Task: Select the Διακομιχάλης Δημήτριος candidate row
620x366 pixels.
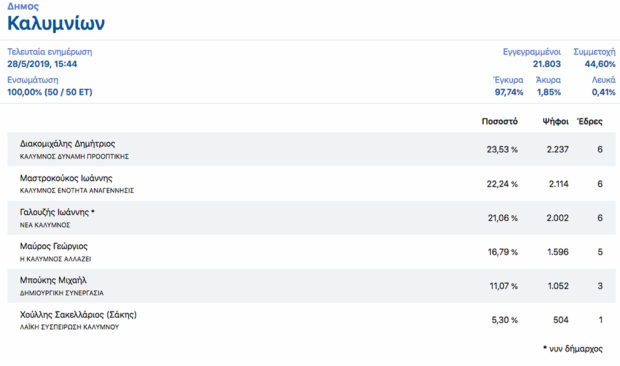Action: pyautogui.click(x=311, y=149)
